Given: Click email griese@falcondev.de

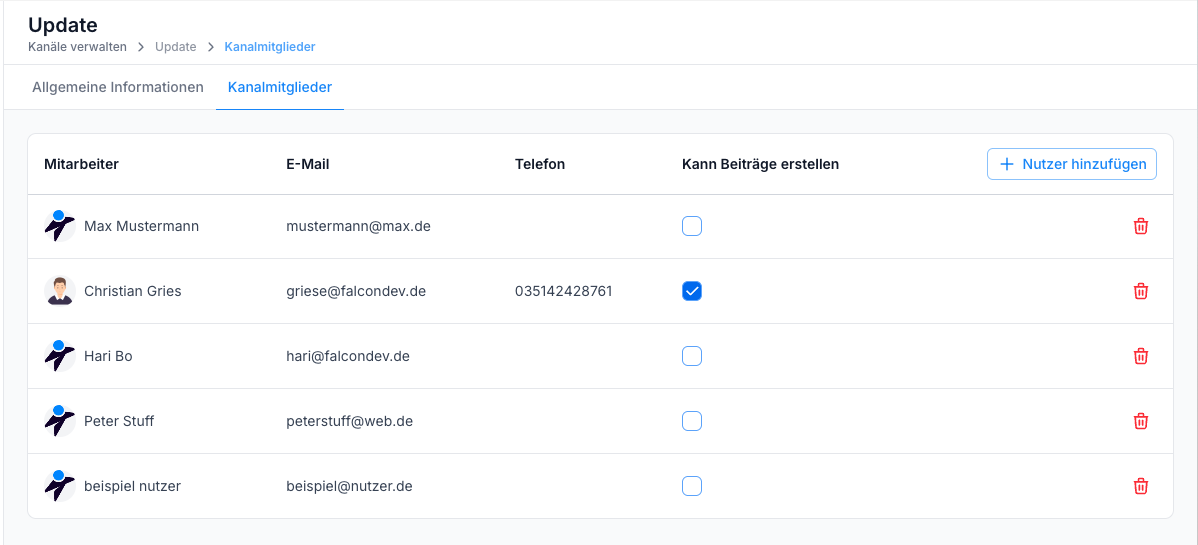Looking at the screenshot, I should coord(356,291).
